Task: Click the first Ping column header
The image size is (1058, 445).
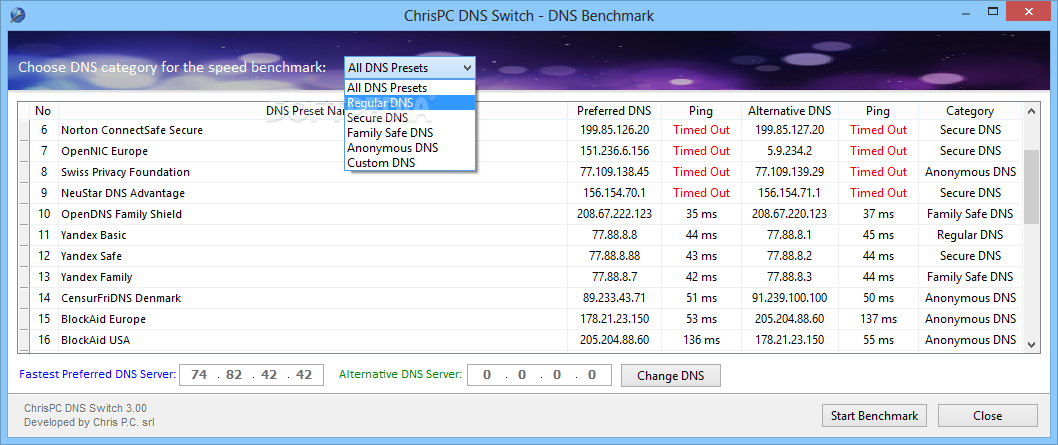Action: pyautogui.click(x=701, y=111)
